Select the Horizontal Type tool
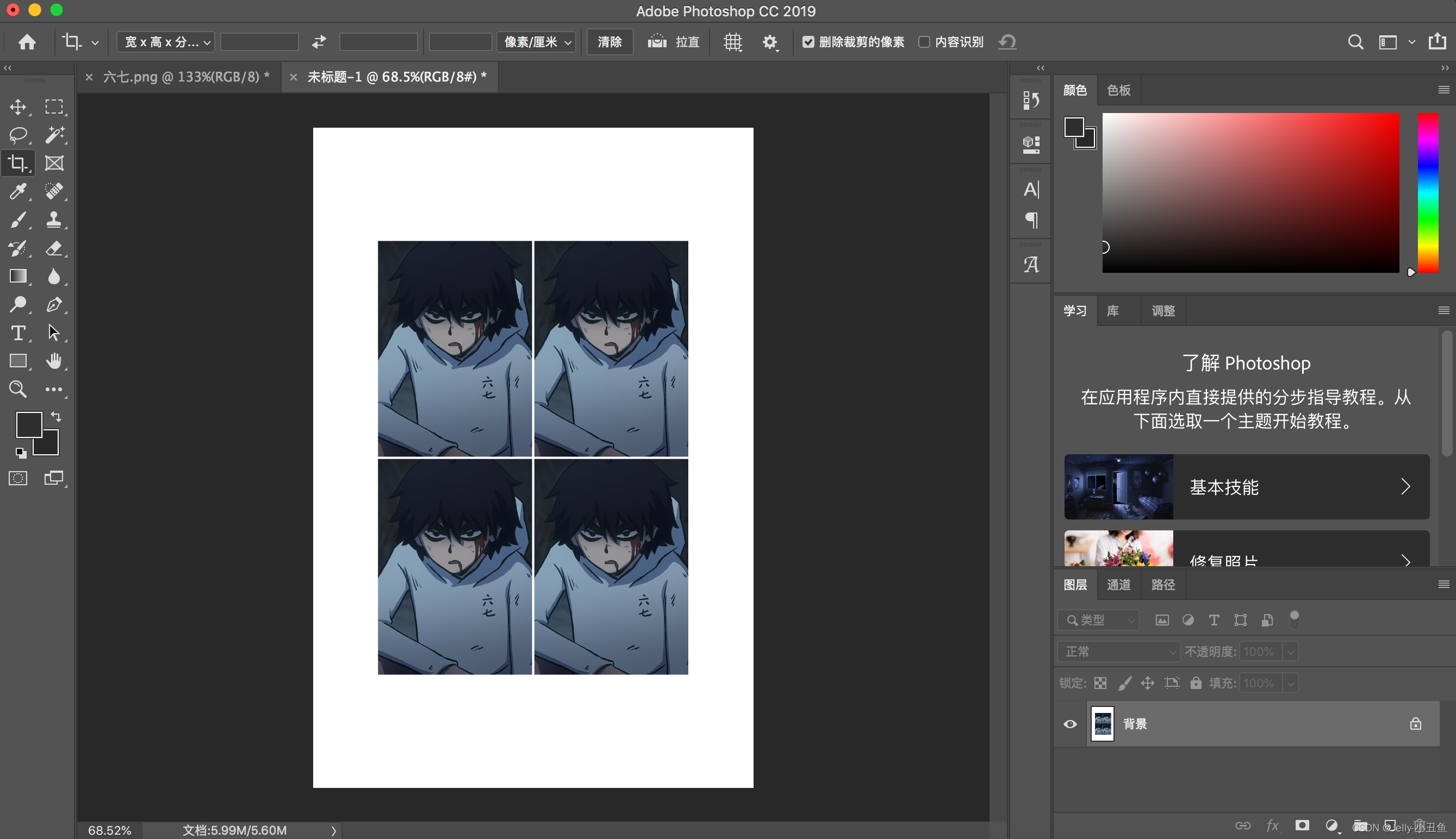 [18, 333]
